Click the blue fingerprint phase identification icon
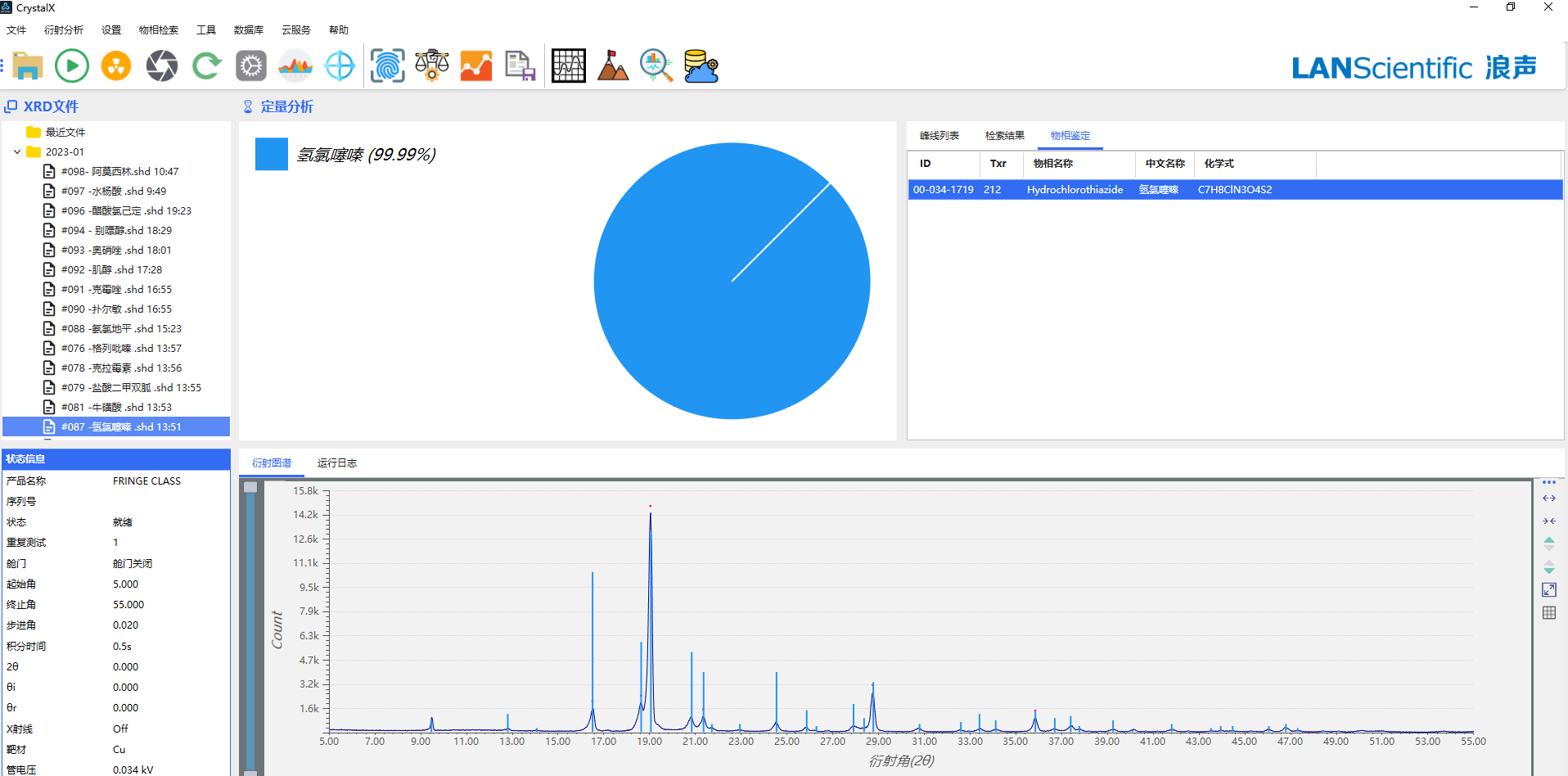This screenshot has height=776, width=1568. click(x=387, y=65)
